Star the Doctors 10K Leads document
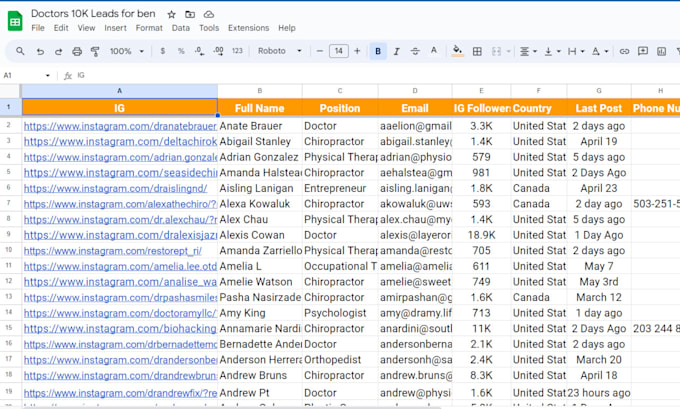 click(171, 14)
